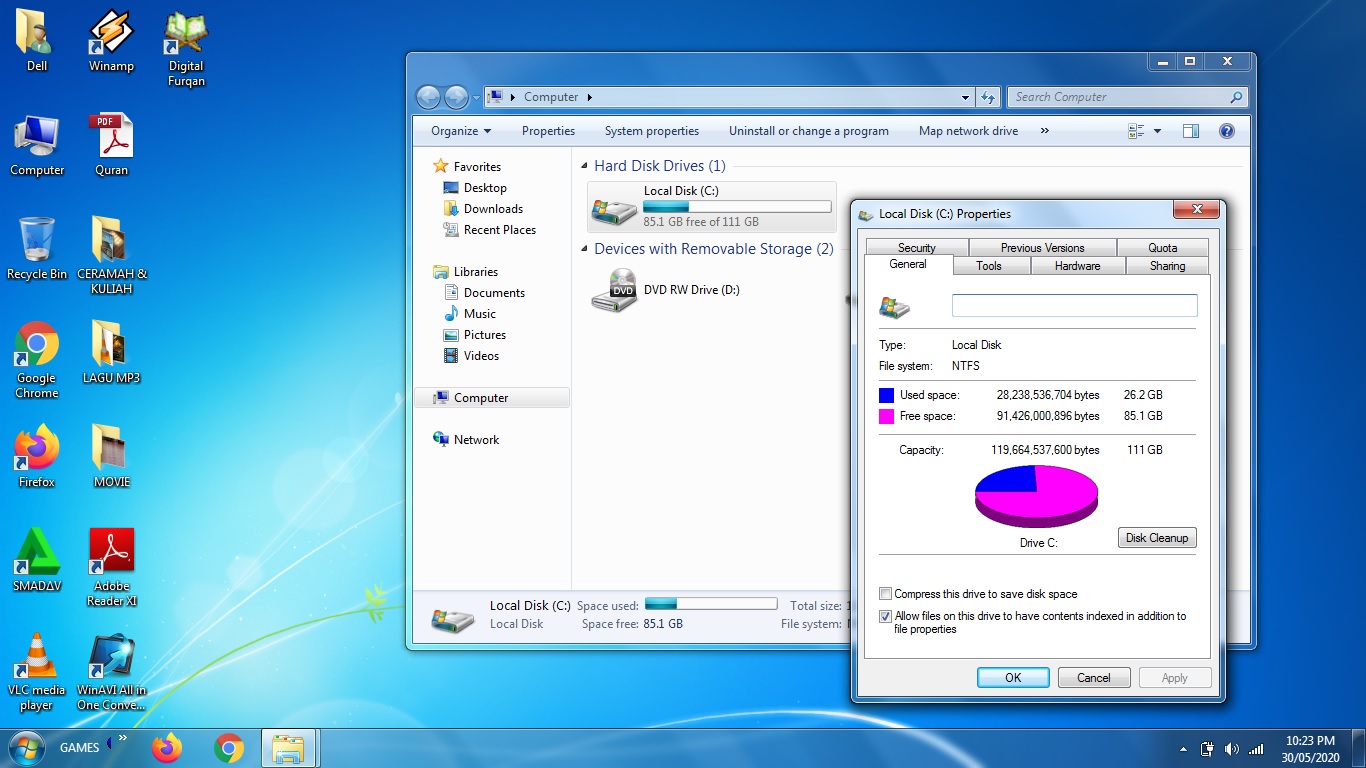The image size is (1366, 768).
Task: Click Properties in Explorer toolbar
Action: [548, 131]
